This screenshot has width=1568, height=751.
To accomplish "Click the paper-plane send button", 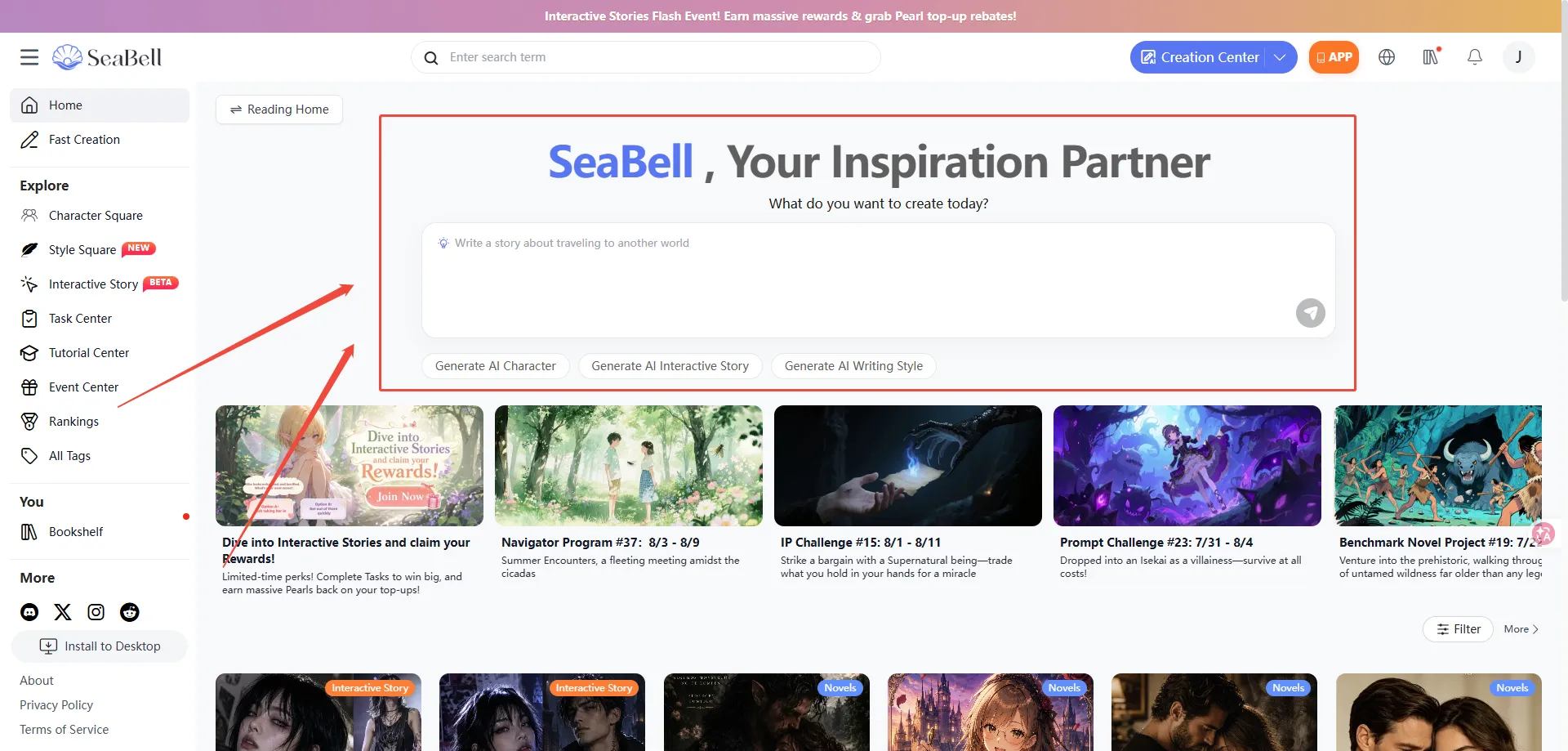I will click(1311, 313).
